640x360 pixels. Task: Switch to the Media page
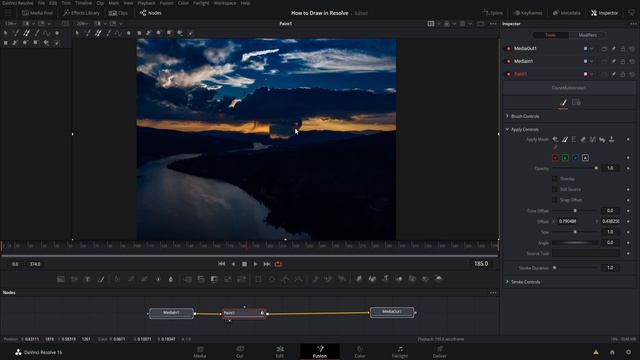200,352
